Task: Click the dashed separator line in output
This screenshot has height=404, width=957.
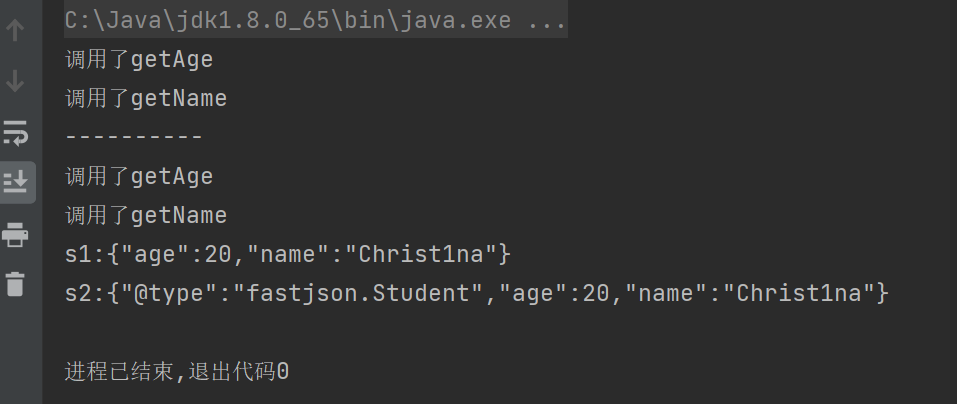Action: (x=133, y=137)
